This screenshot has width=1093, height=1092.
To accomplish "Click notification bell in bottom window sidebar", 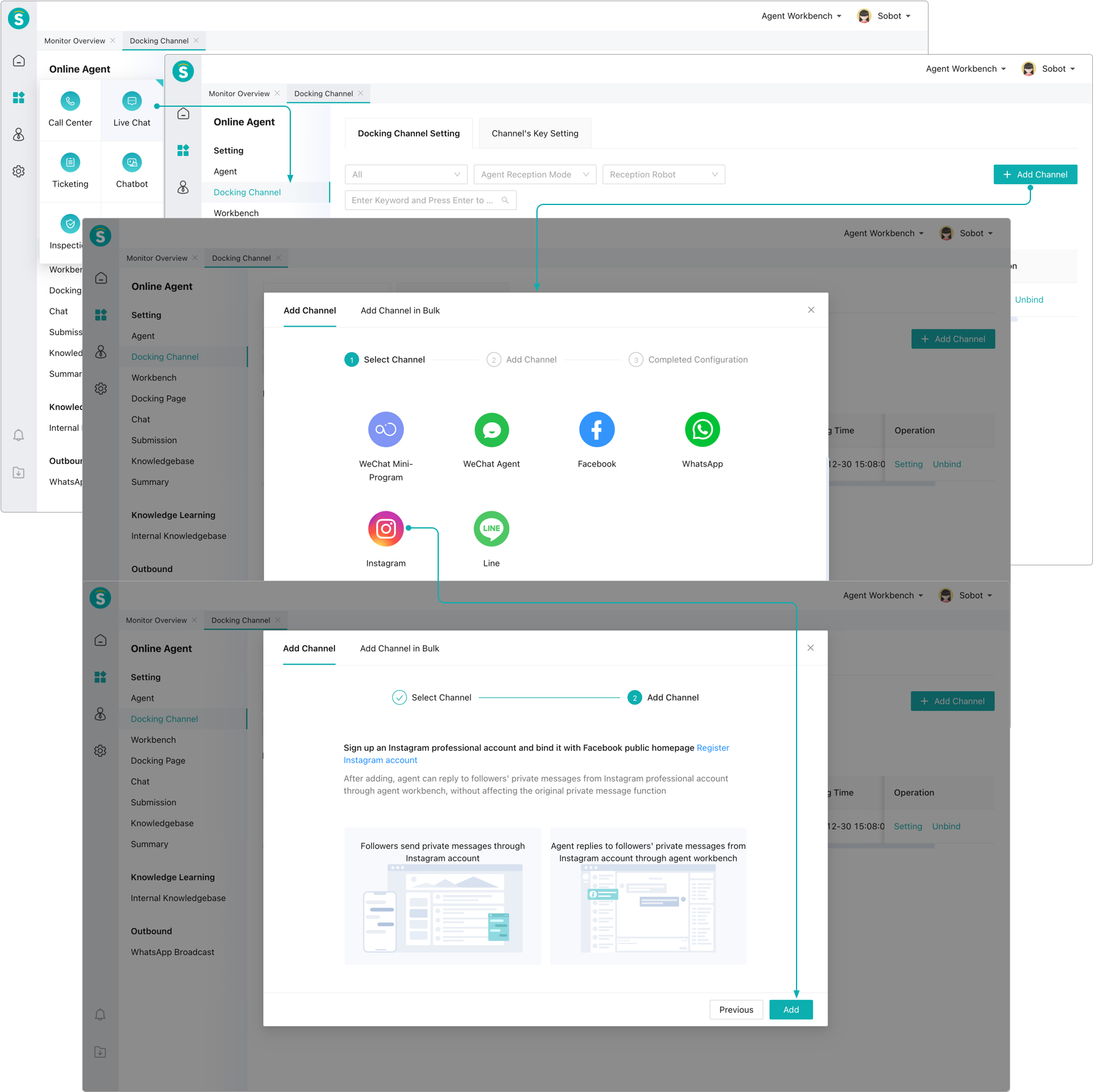I will (101, 1015).
